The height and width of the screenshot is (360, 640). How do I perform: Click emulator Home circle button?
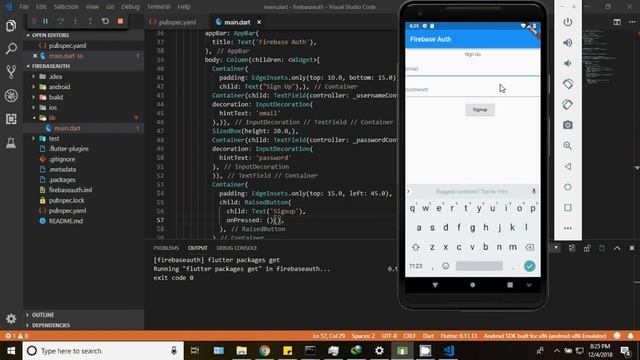(567, 187)
